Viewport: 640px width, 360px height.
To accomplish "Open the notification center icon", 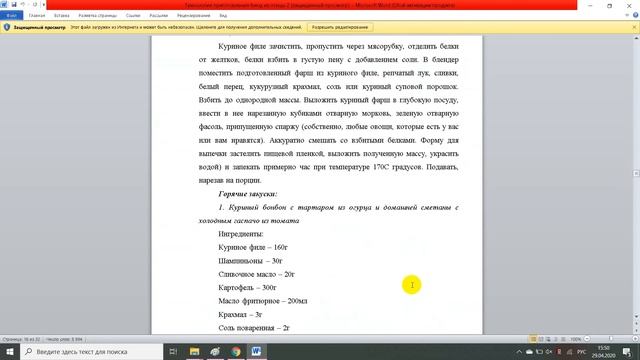I will 627,351.
